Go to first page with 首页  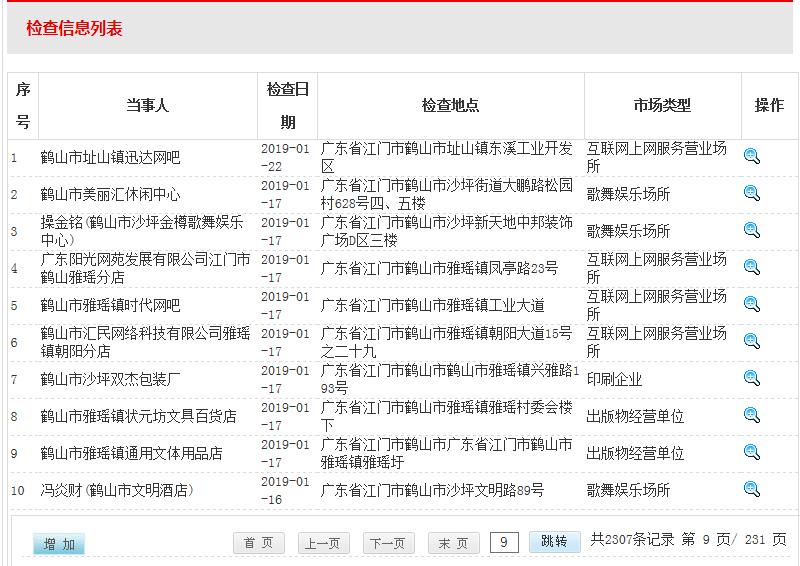(259, 543)
